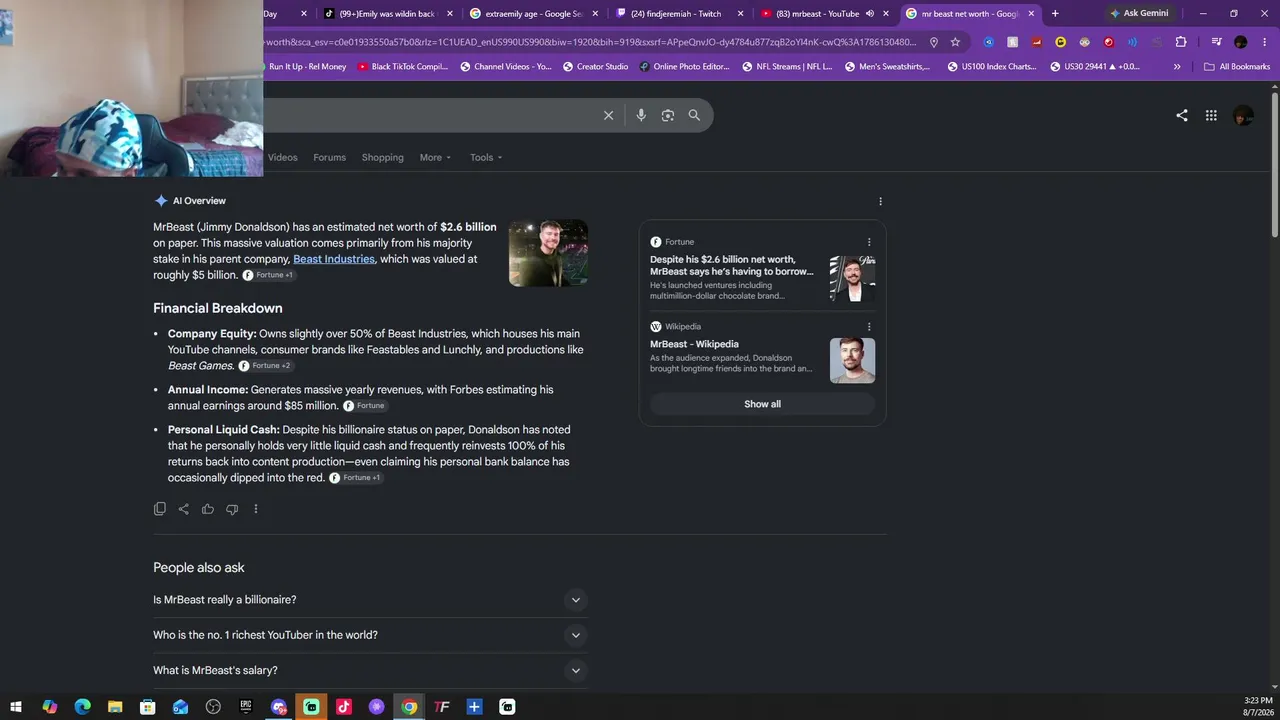Share the AI Overview answer
This screenshot has width=1280, height=720.
184,509
